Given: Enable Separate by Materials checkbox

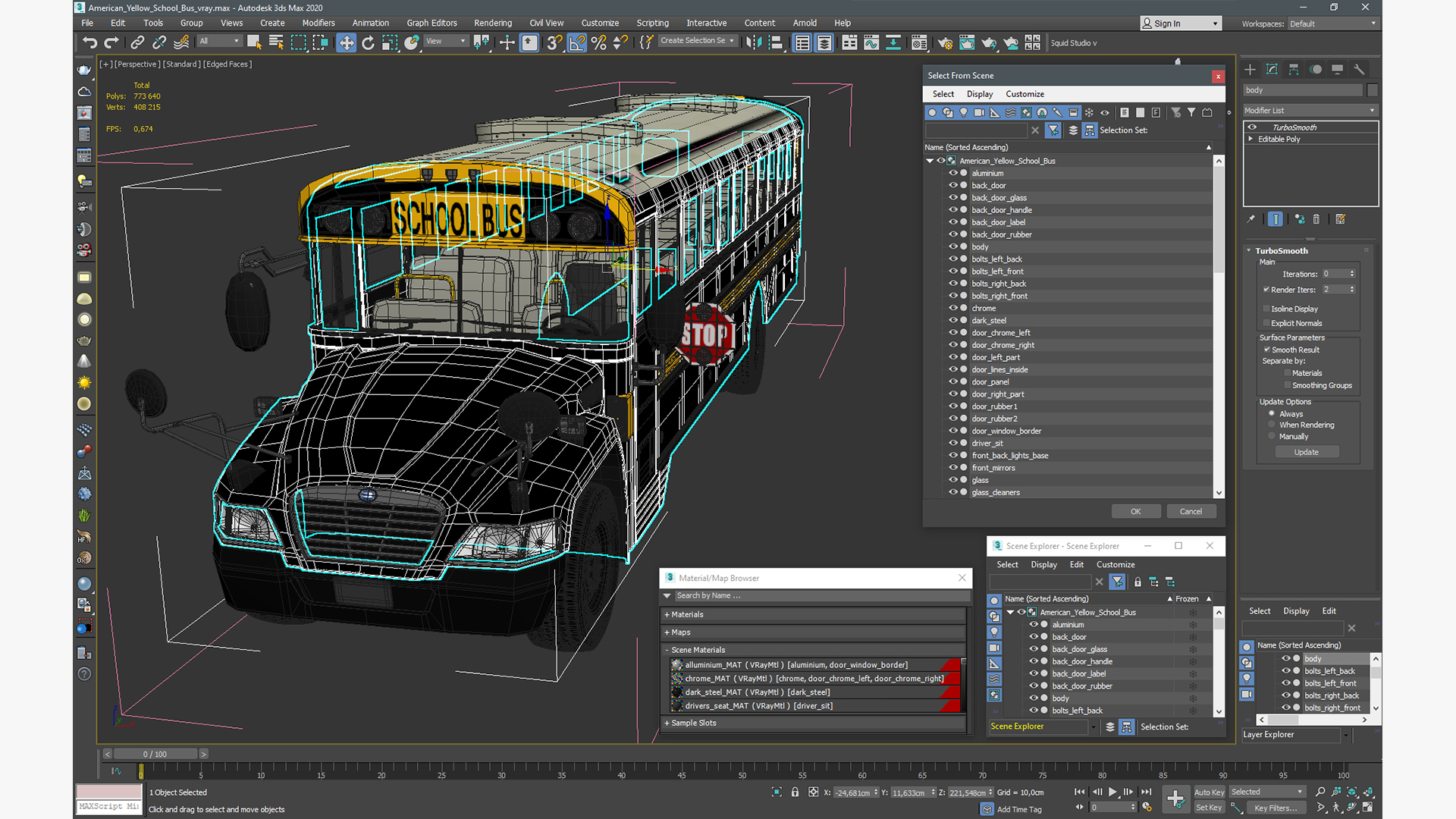Looking at the screenshot, I should [1287, 373].
